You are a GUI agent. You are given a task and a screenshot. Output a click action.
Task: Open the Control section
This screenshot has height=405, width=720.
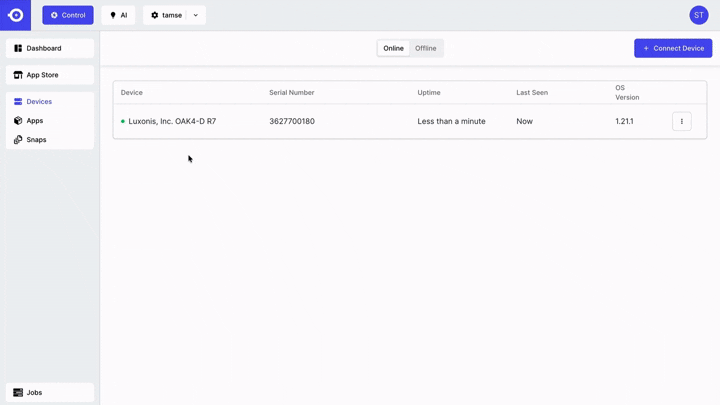pos(68,15)
